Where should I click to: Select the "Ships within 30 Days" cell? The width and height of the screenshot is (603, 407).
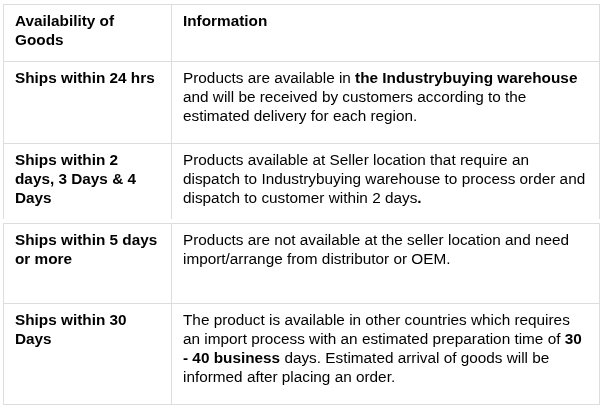pyautogui.click(x=71, y=329)
